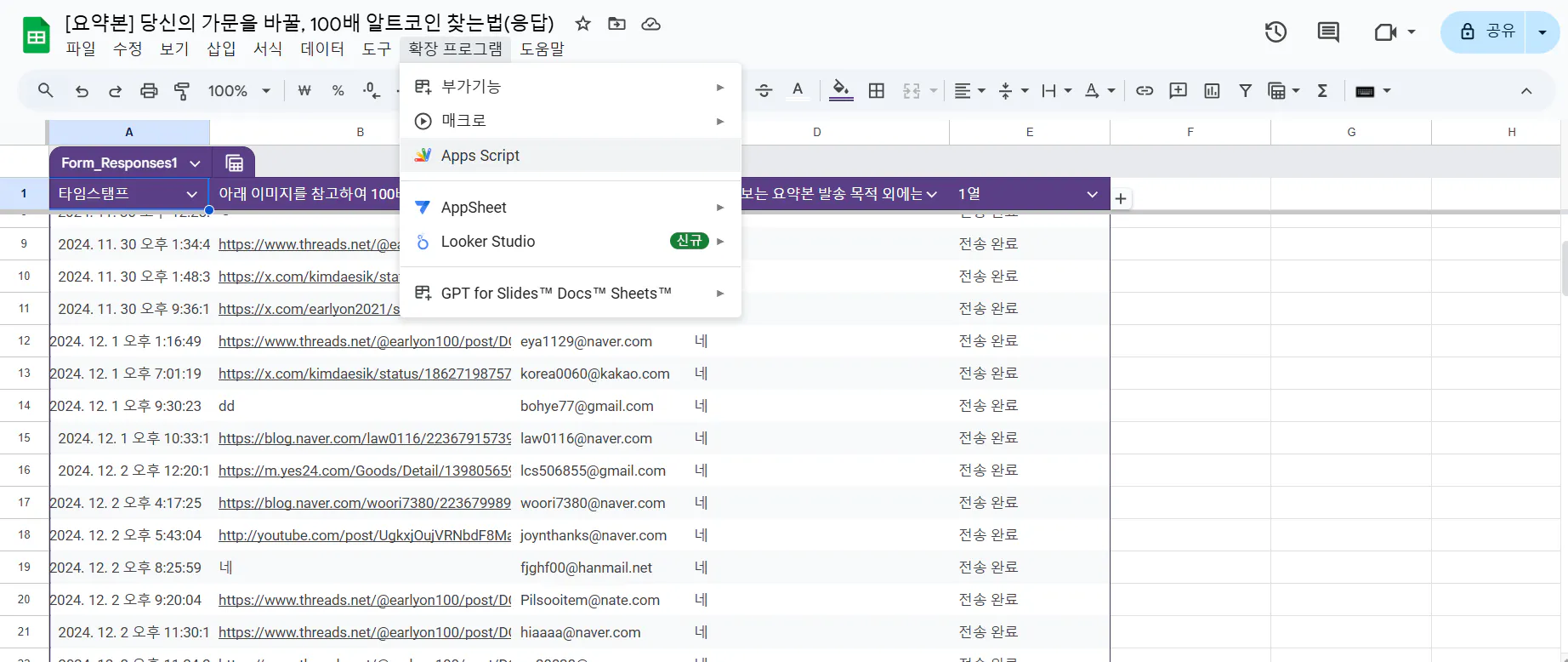This screenshot has height=662, width=1568.
Task: Open Looker Studio submenu
Action: (571, 242)
